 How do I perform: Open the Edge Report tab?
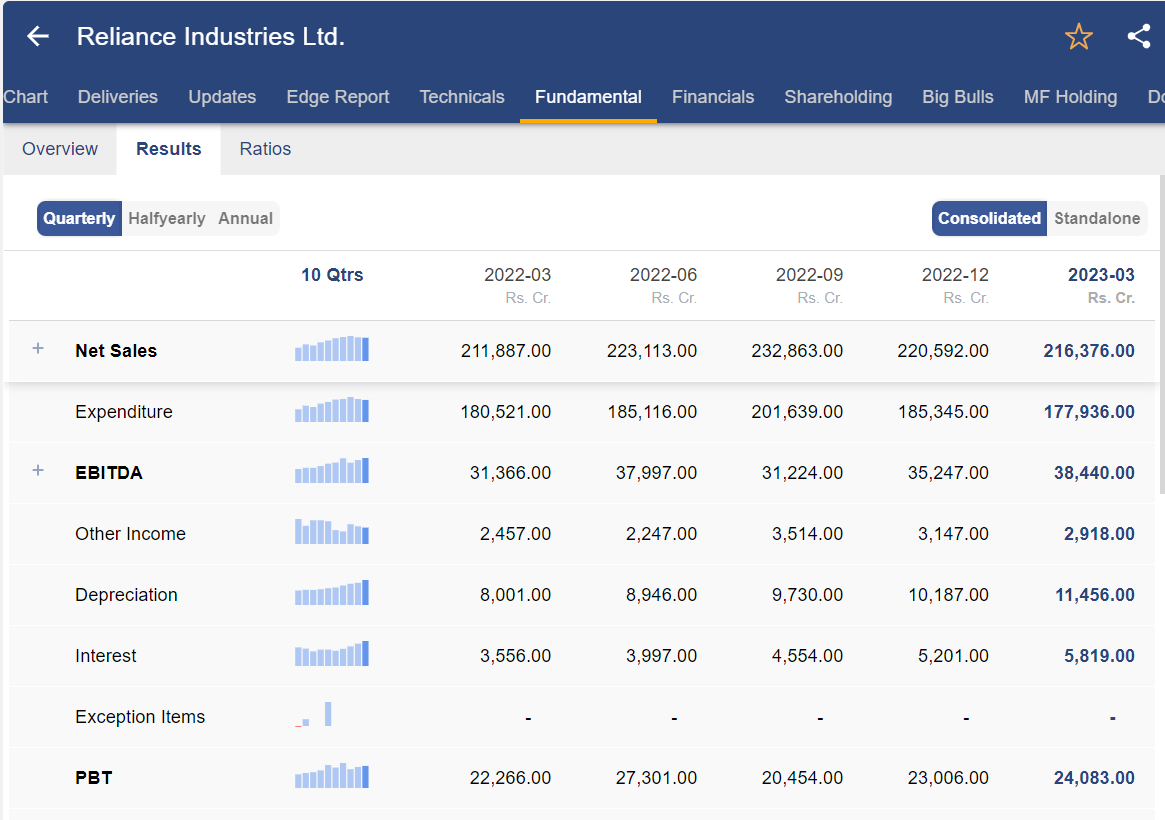[338, 97]
